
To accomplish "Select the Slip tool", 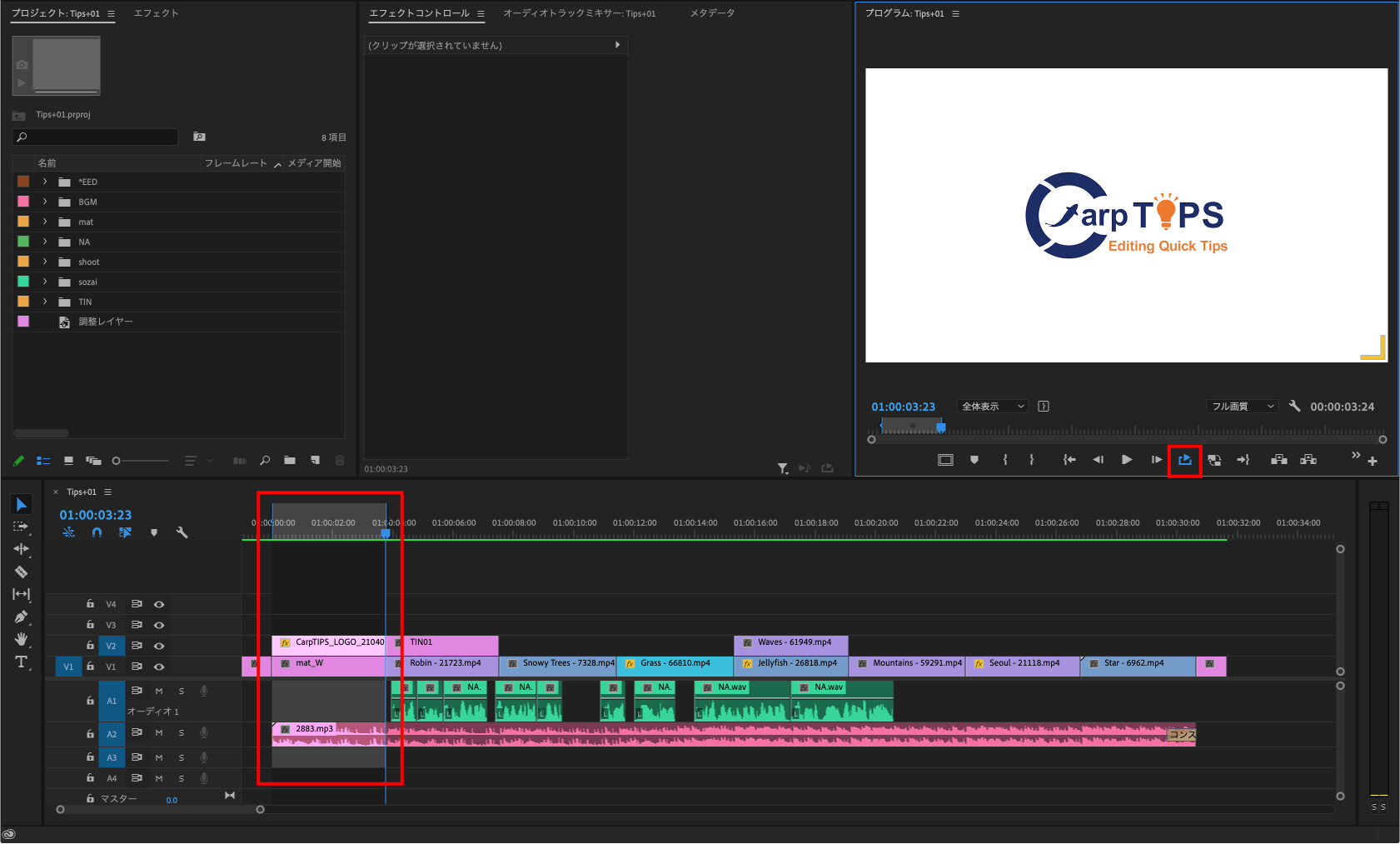I will (x=21, y=594).
